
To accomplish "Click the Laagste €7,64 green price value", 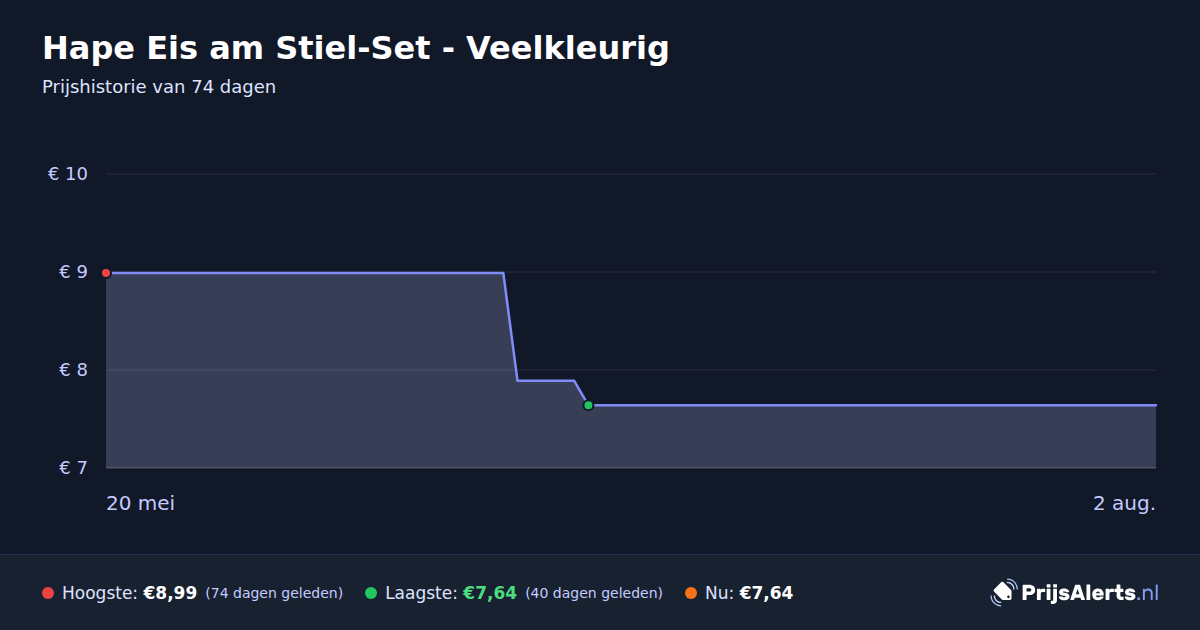I will (x=489, y=593).
